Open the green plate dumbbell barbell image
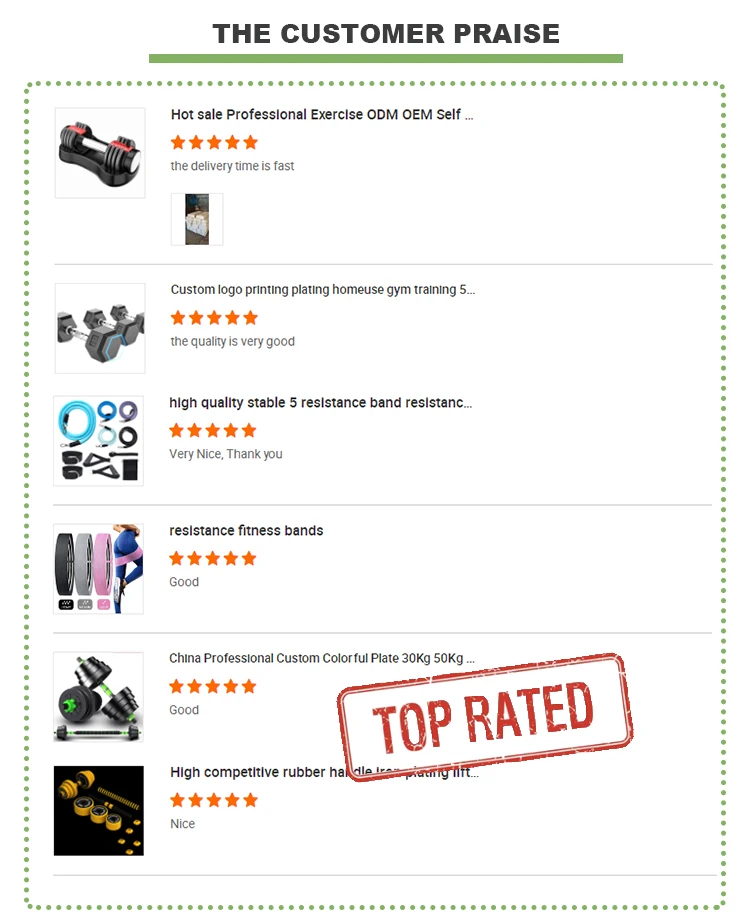Screen dimensions: 750x921 99,697
